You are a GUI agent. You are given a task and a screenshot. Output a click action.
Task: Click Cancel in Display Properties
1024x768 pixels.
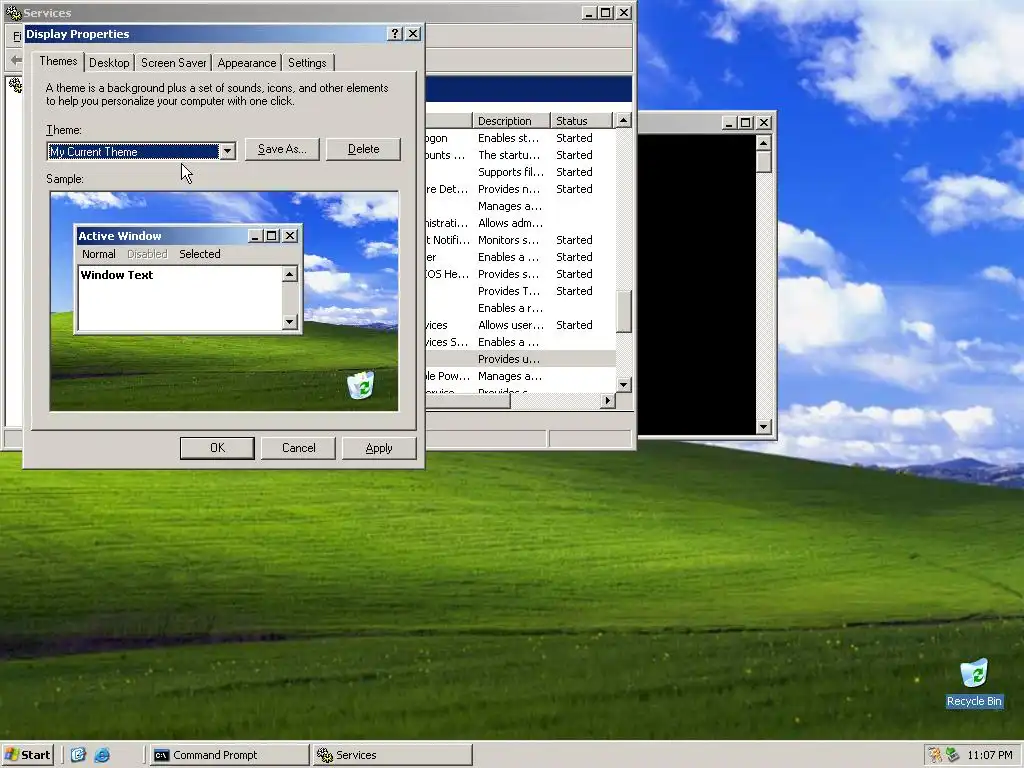coord(298,448)
